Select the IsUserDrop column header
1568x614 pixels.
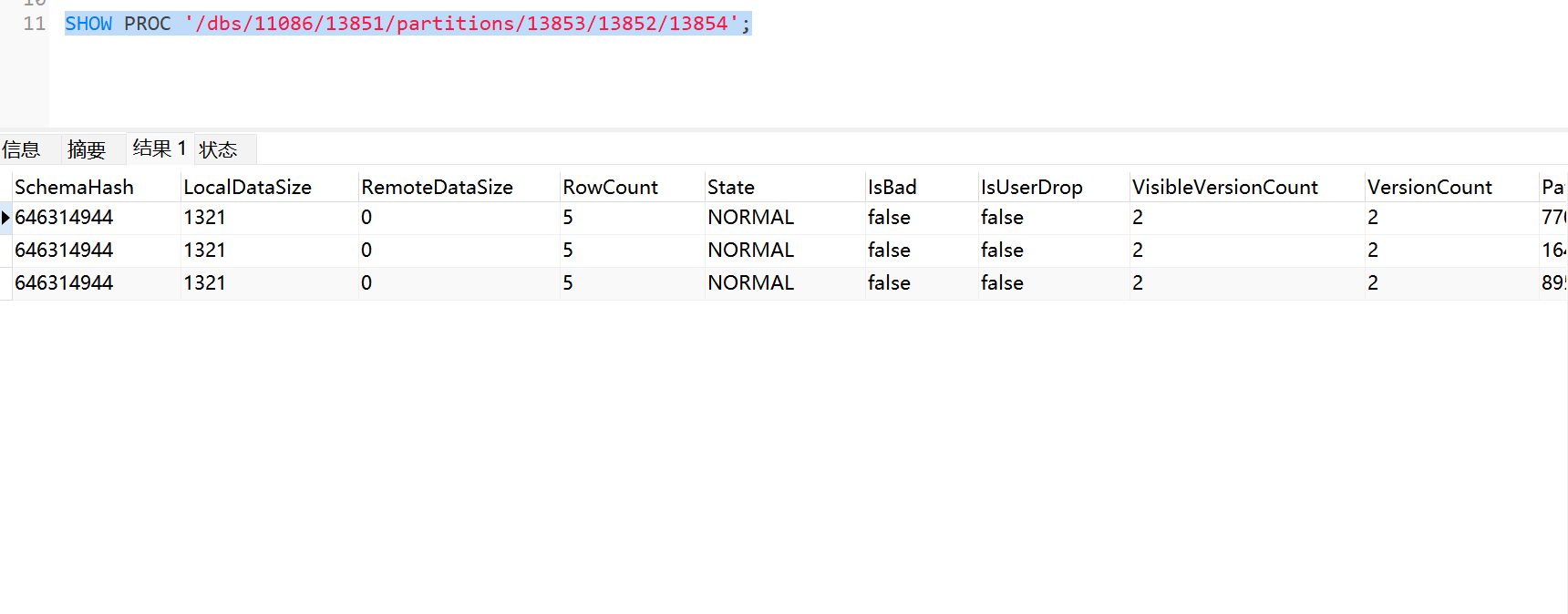click(1032, 187)
